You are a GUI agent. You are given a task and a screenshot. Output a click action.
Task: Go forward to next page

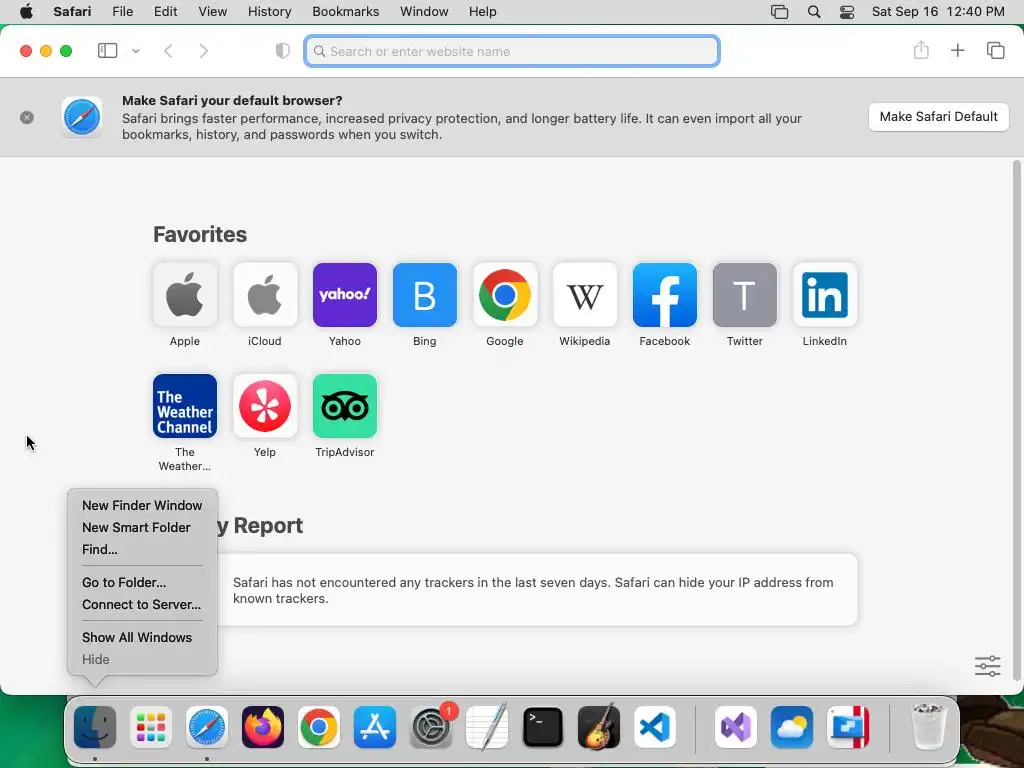click(x=204, y=51)
